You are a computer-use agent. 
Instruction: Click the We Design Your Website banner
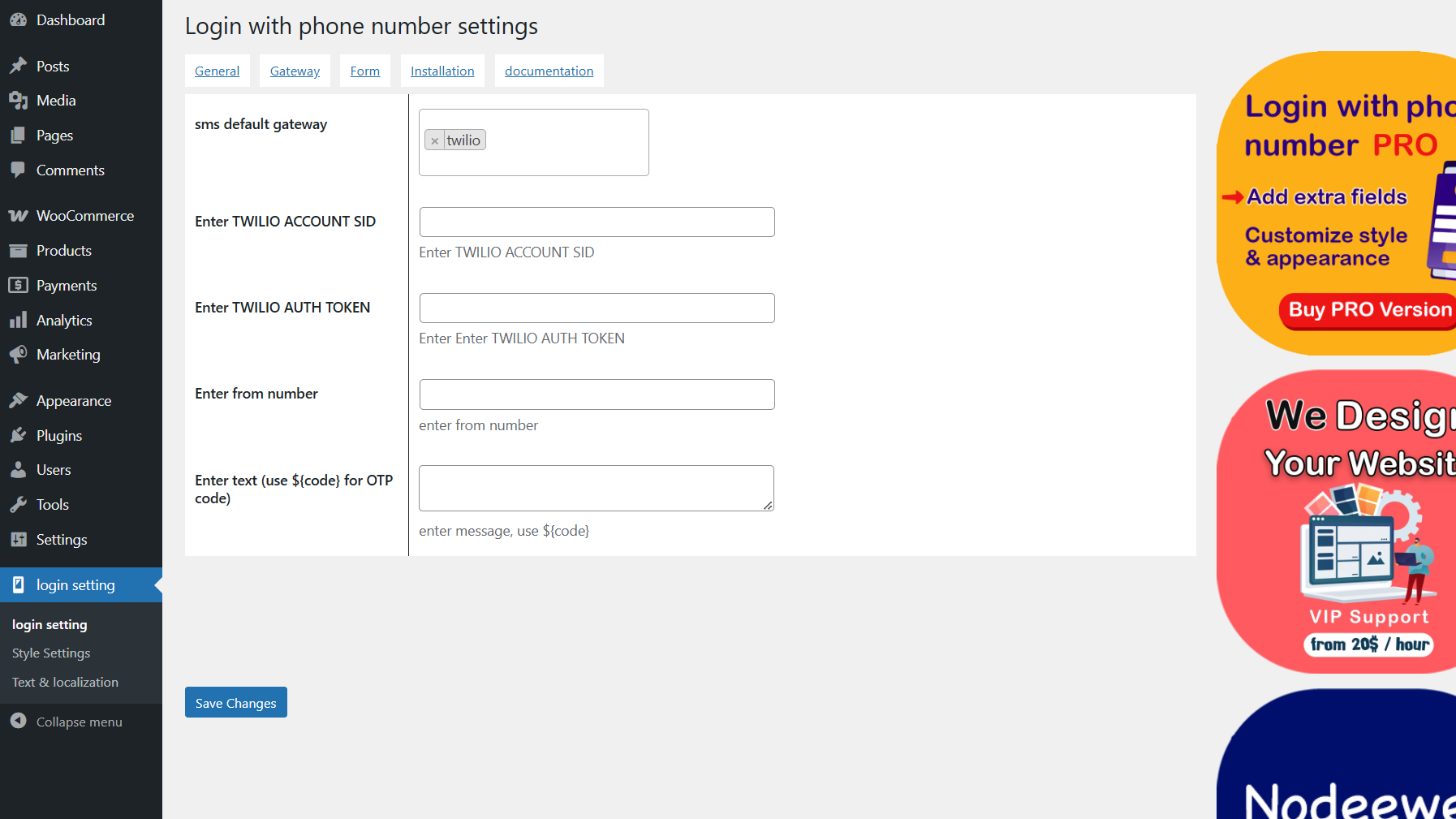click(1337, 521)
